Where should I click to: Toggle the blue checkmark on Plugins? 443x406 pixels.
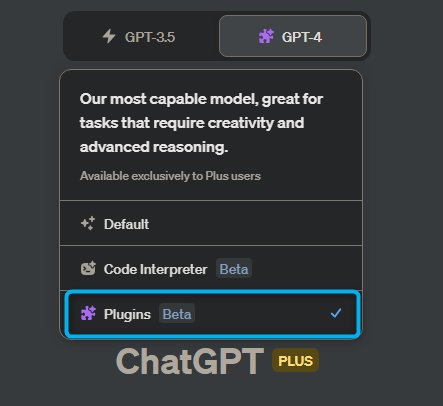(x=336, y=313)
